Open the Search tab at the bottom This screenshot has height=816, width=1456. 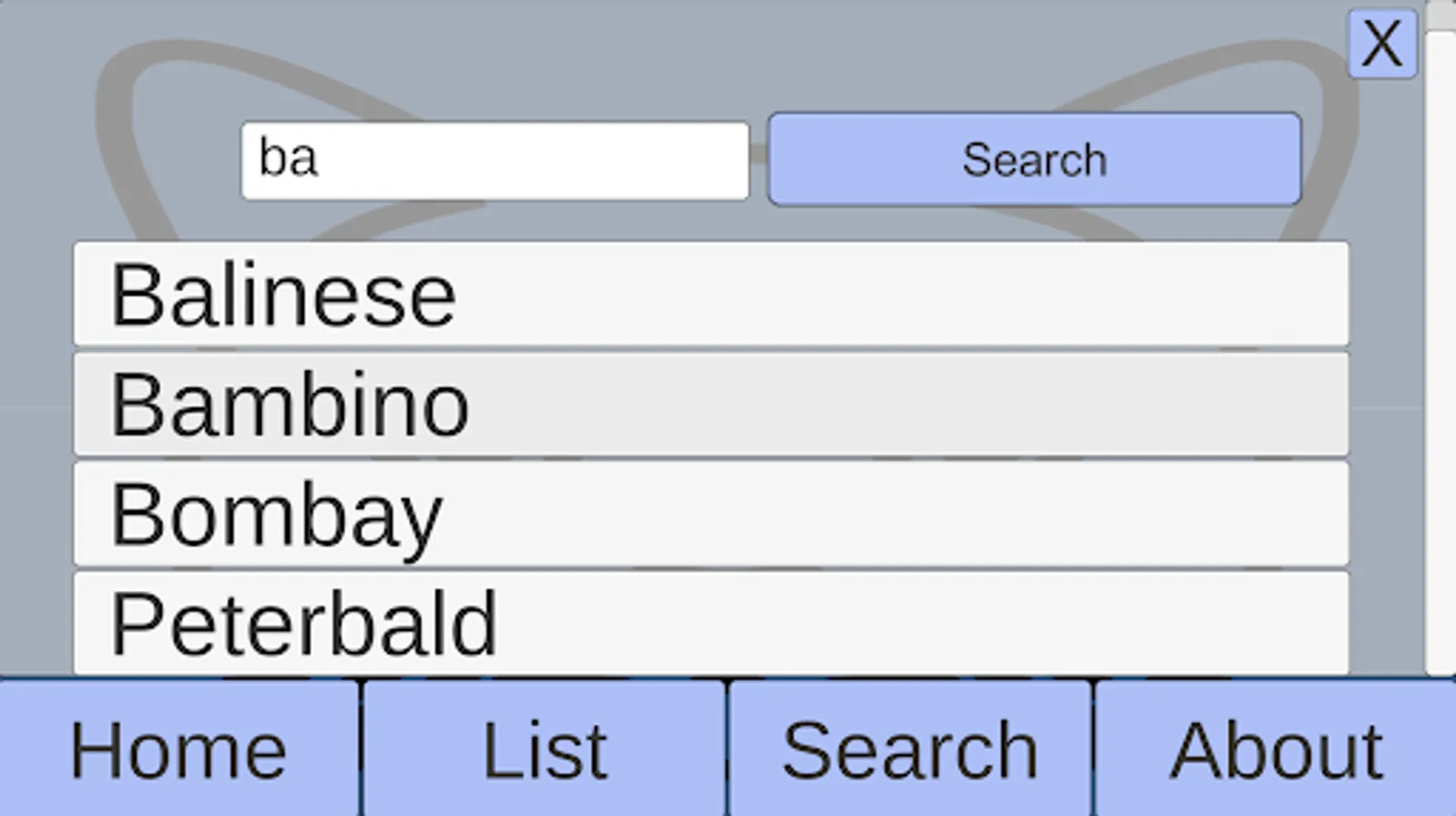(x=909, y=748)
